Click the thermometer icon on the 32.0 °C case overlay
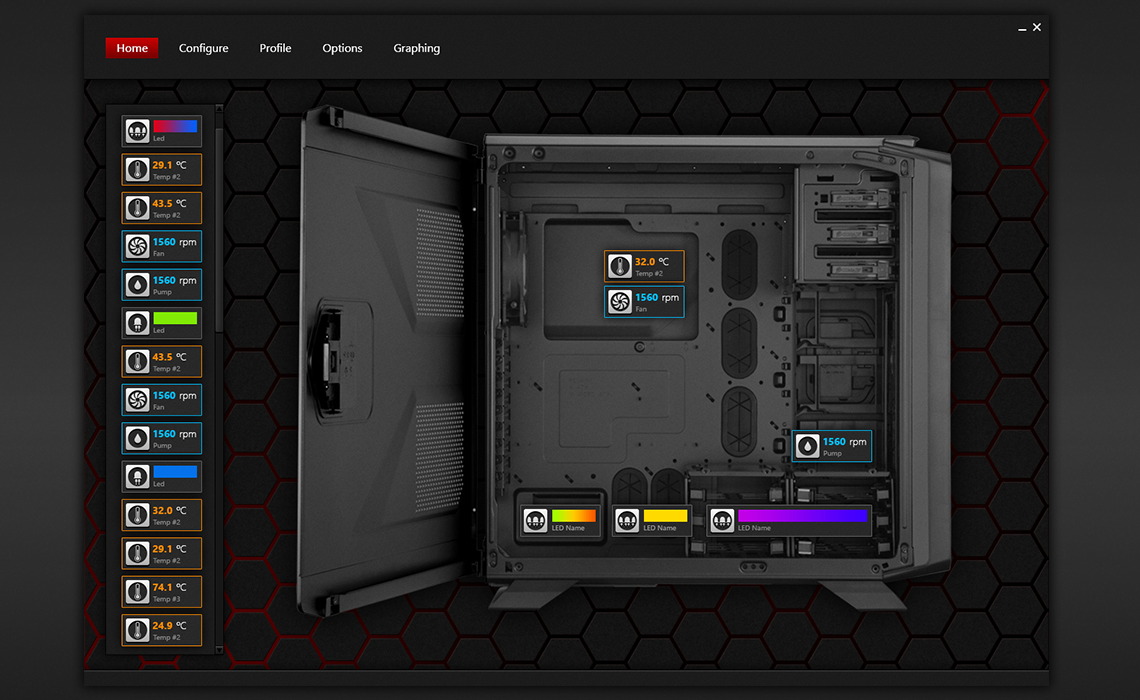 tap(621, 265)
